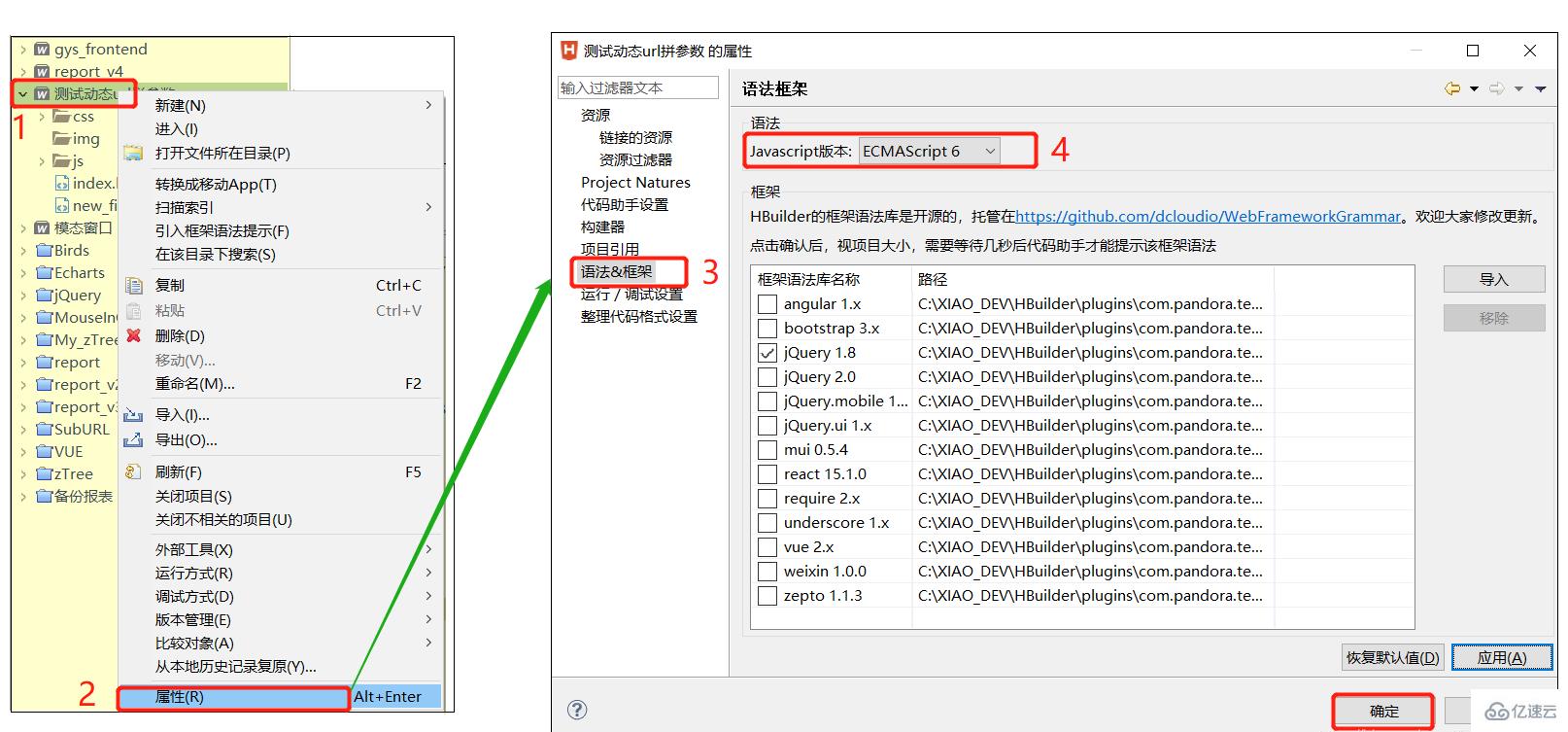
Task: Click the index.html file icon
Action: (62, 183)
